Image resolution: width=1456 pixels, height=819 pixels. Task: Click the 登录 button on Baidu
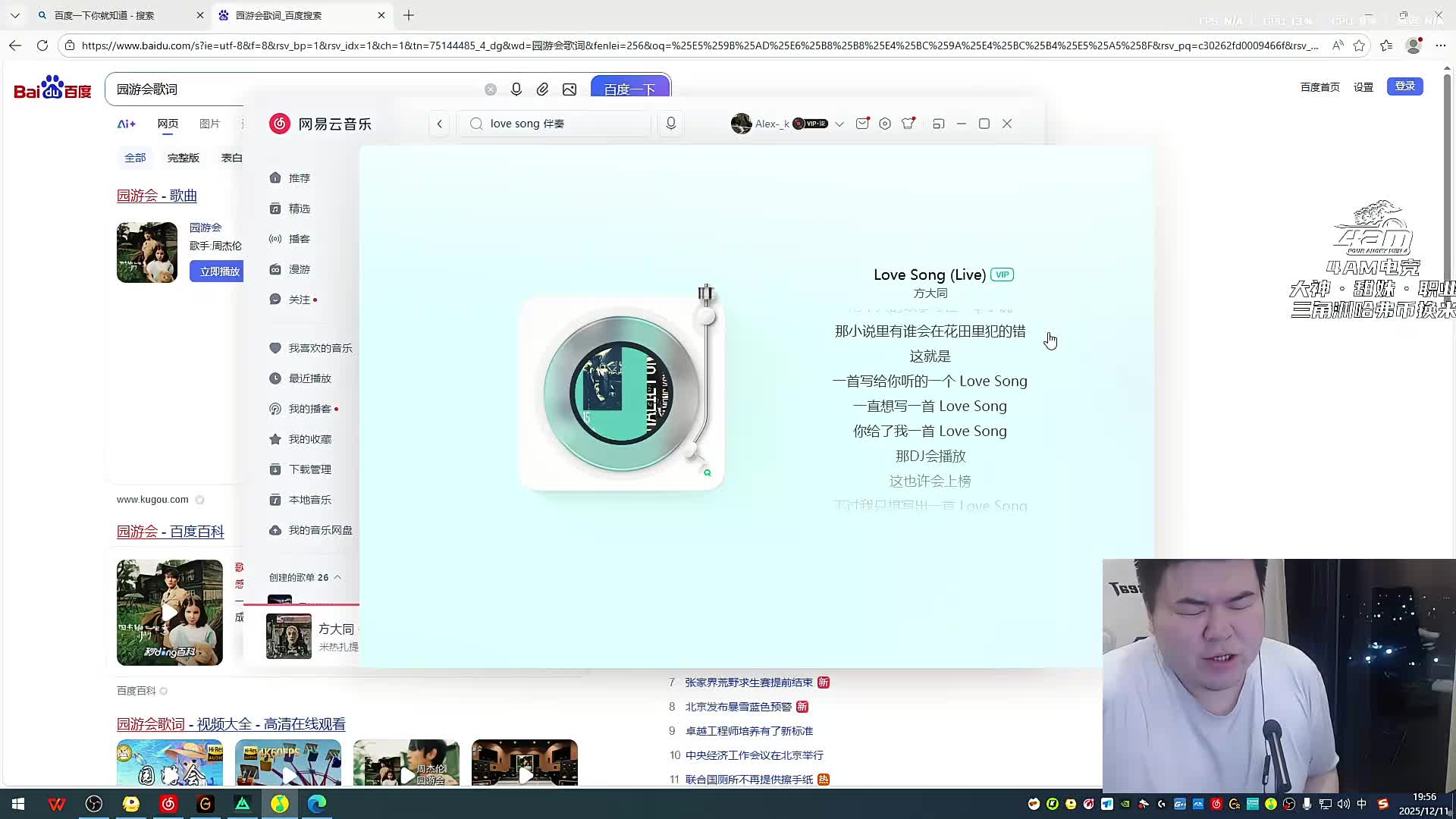click(x=1404, y=86)
